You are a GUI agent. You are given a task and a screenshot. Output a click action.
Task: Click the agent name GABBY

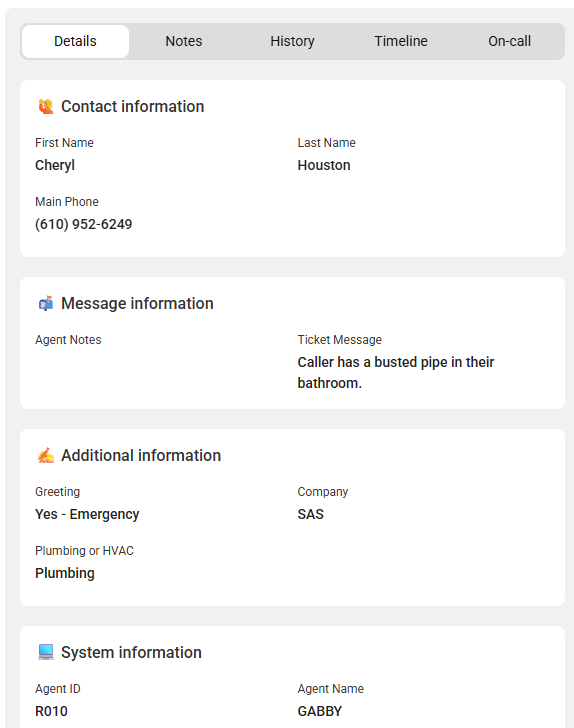point(320,711)
